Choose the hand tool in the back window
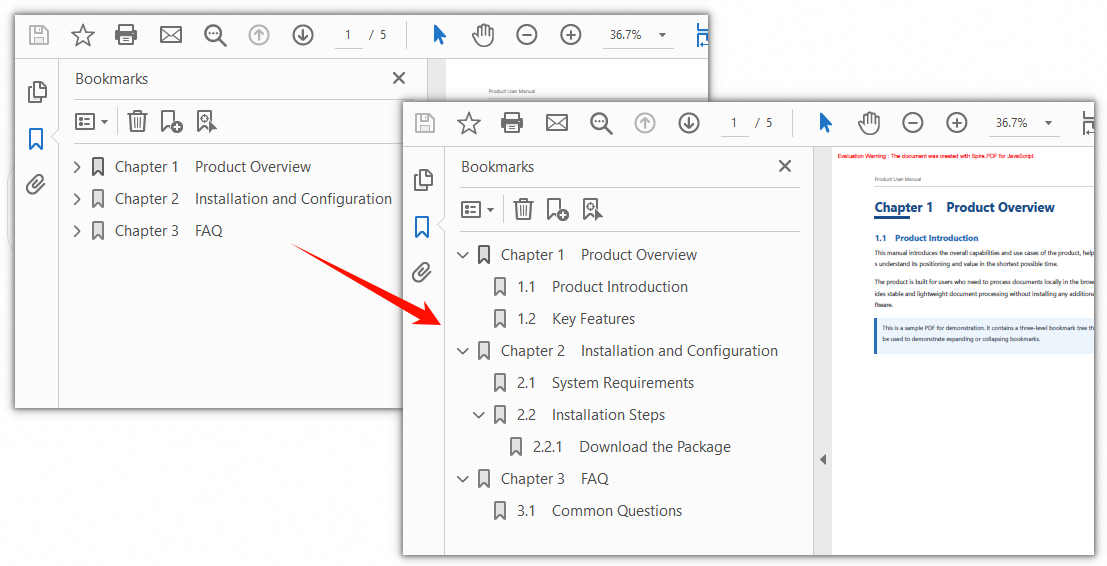1107x566 pixels. point(483,35)
